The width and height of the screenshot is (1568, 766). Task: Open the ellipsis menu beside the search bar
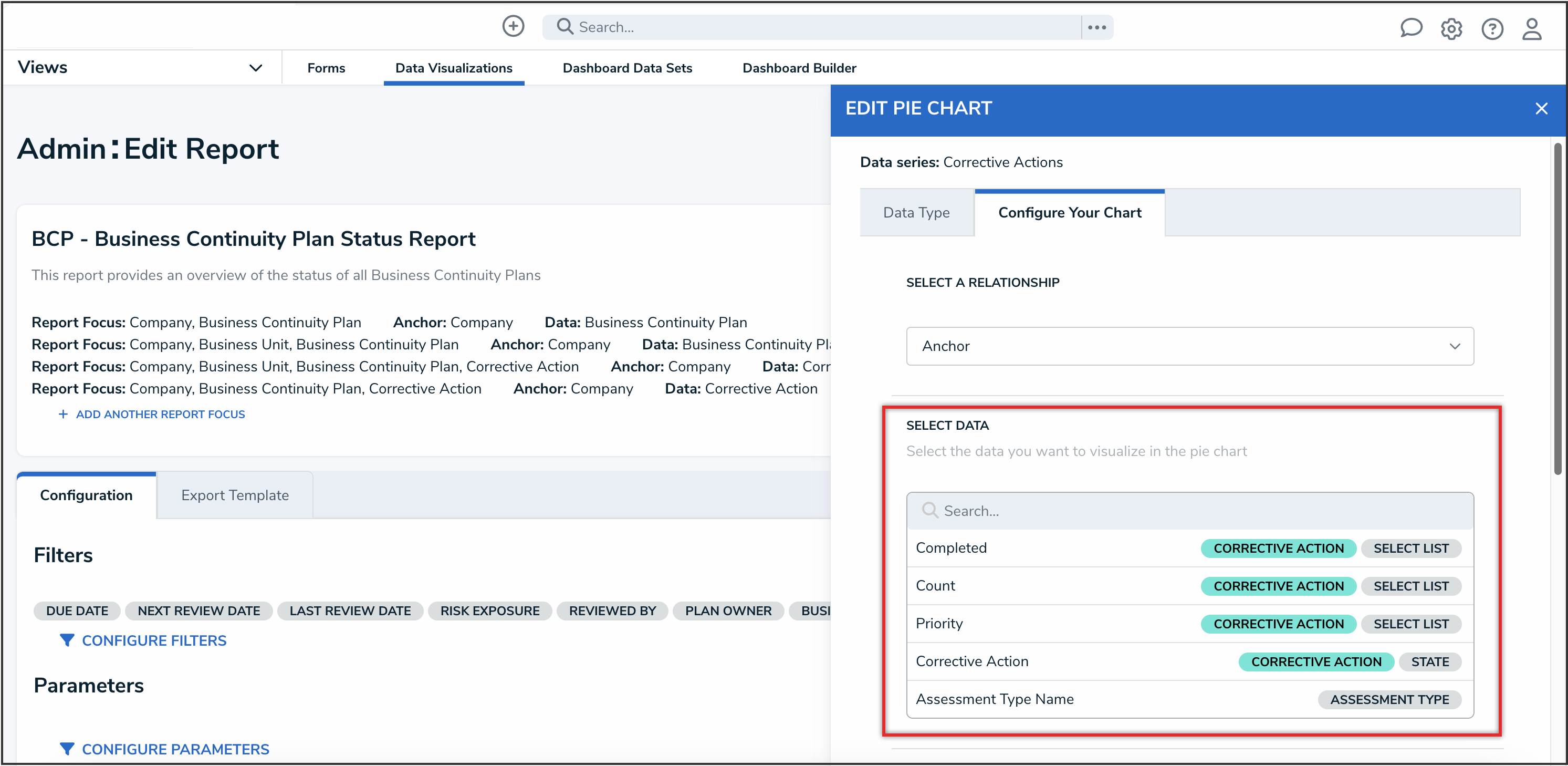[1096, 27]
